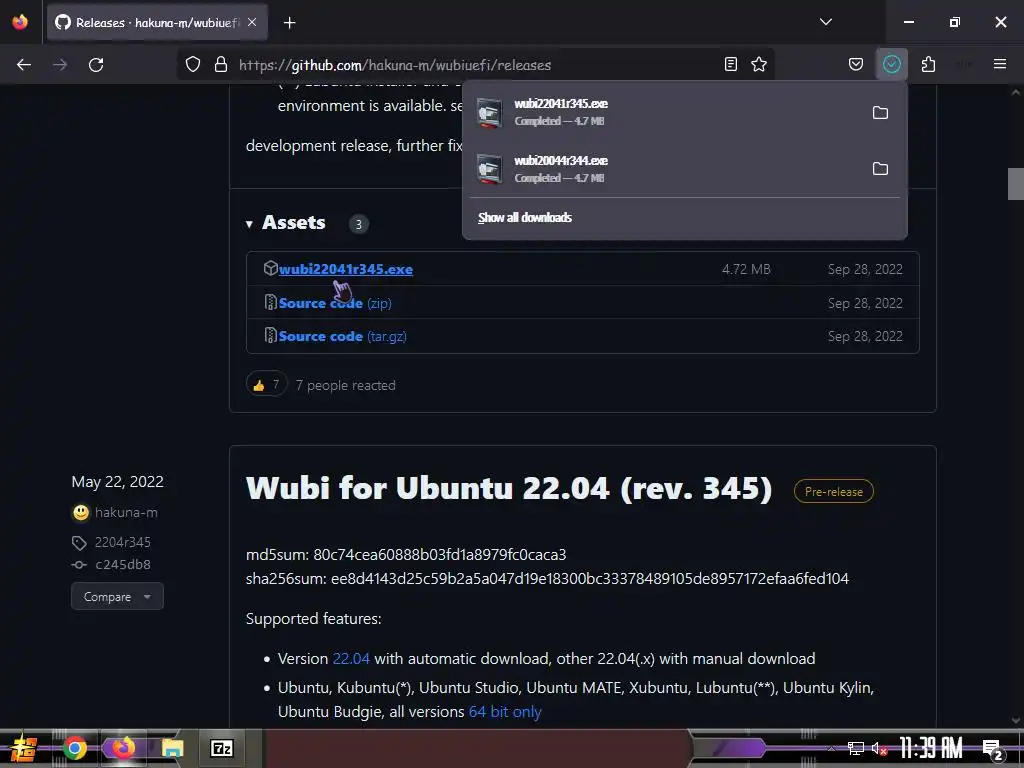The height and width of the screenshot is (768, 1024).
Task: Open the tracking protection shield icon
Action: pos(193,65)
